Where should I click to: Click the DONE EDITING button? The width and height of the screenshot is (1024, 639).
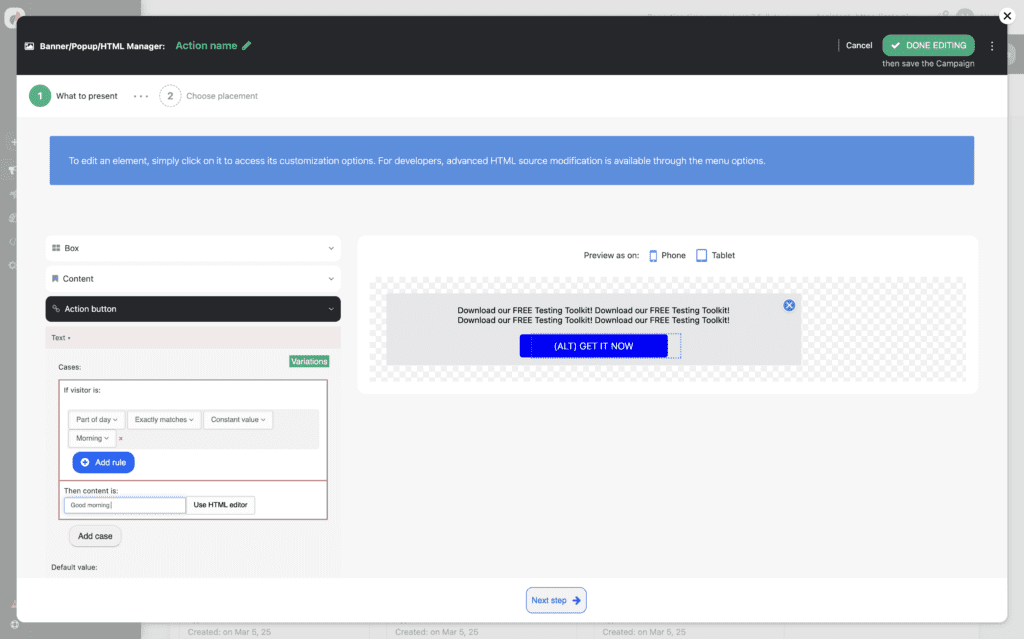pos(928,45)
